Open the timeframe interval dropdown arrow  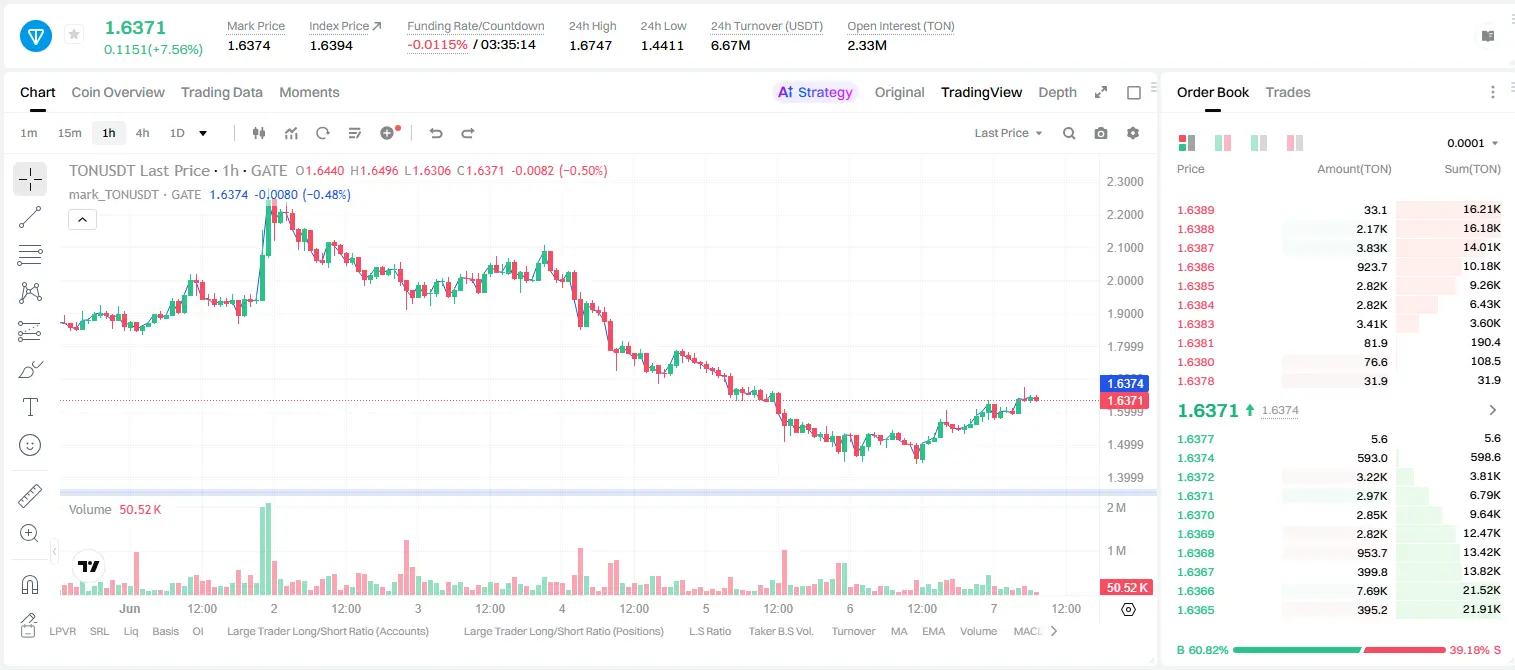(x=203, y=133)
